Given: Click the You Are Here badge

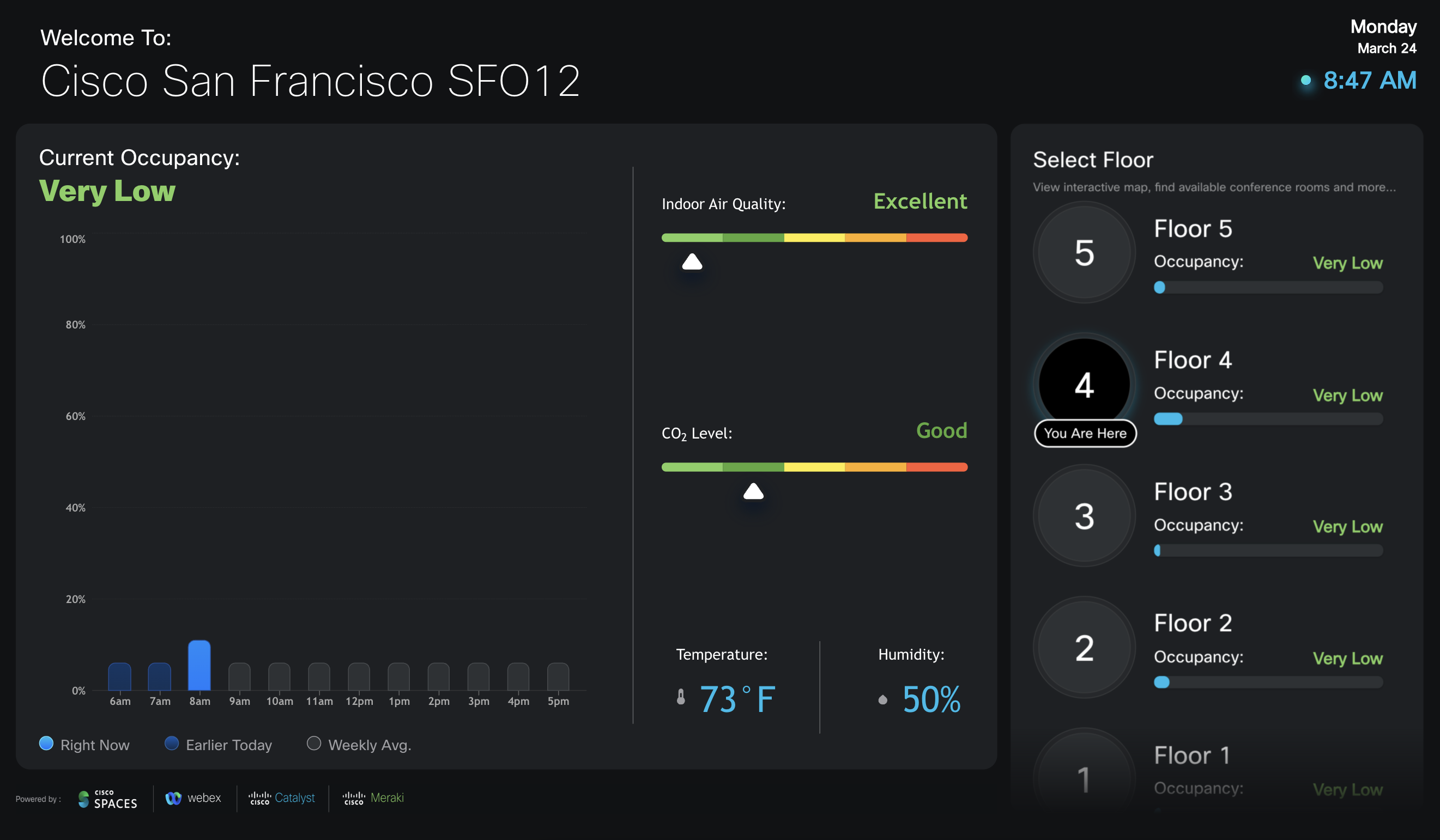Looking at the screenshot, I should [x=1084, y=434].
